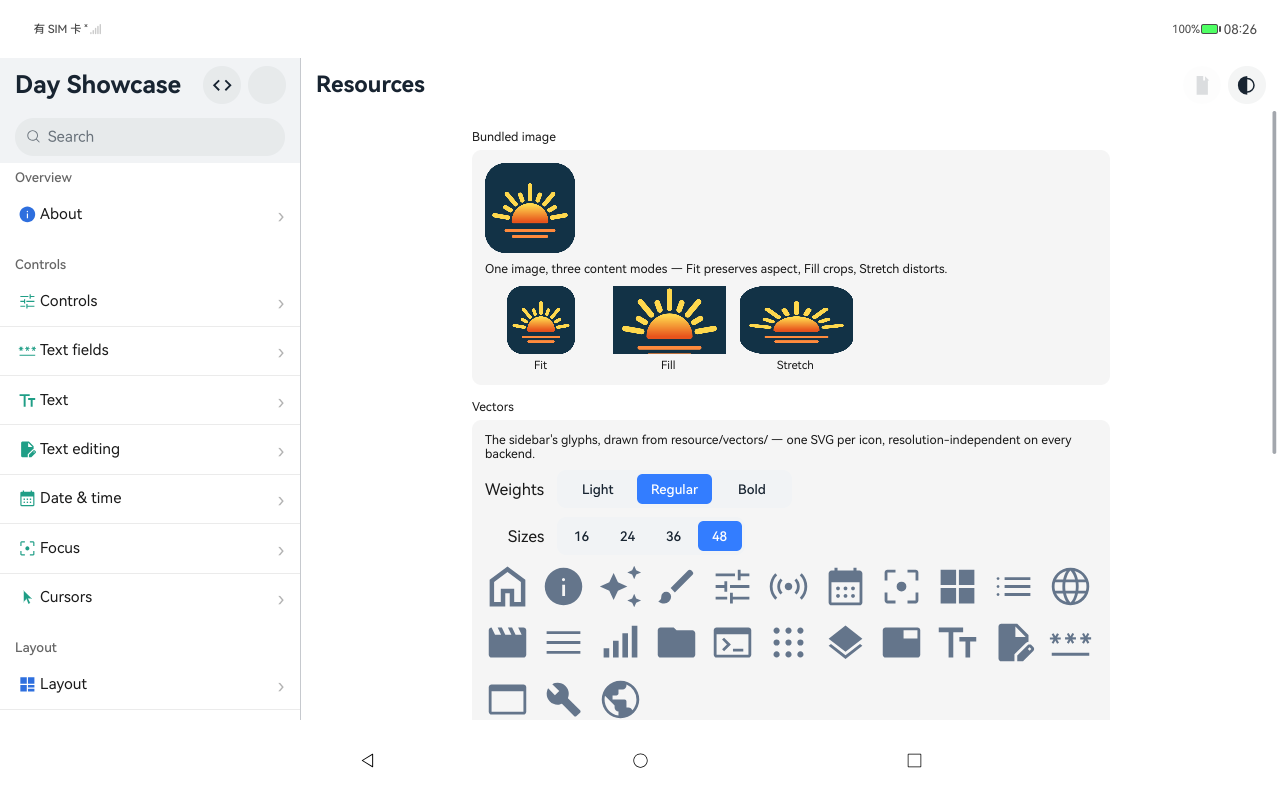Expand the Text fields row chevron

click(281, 352)
